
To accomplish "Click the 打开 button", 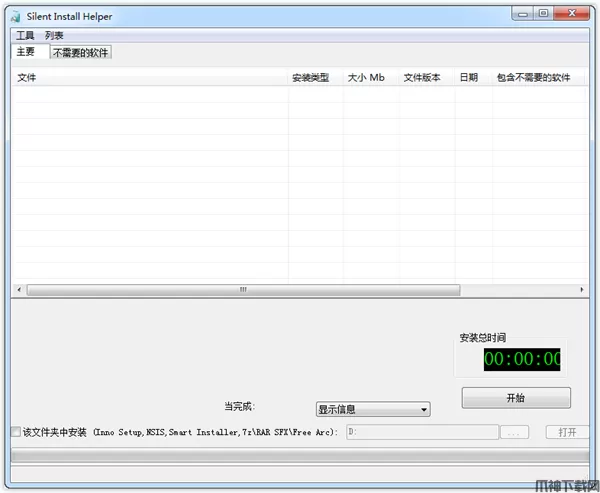I will [567, 433].
